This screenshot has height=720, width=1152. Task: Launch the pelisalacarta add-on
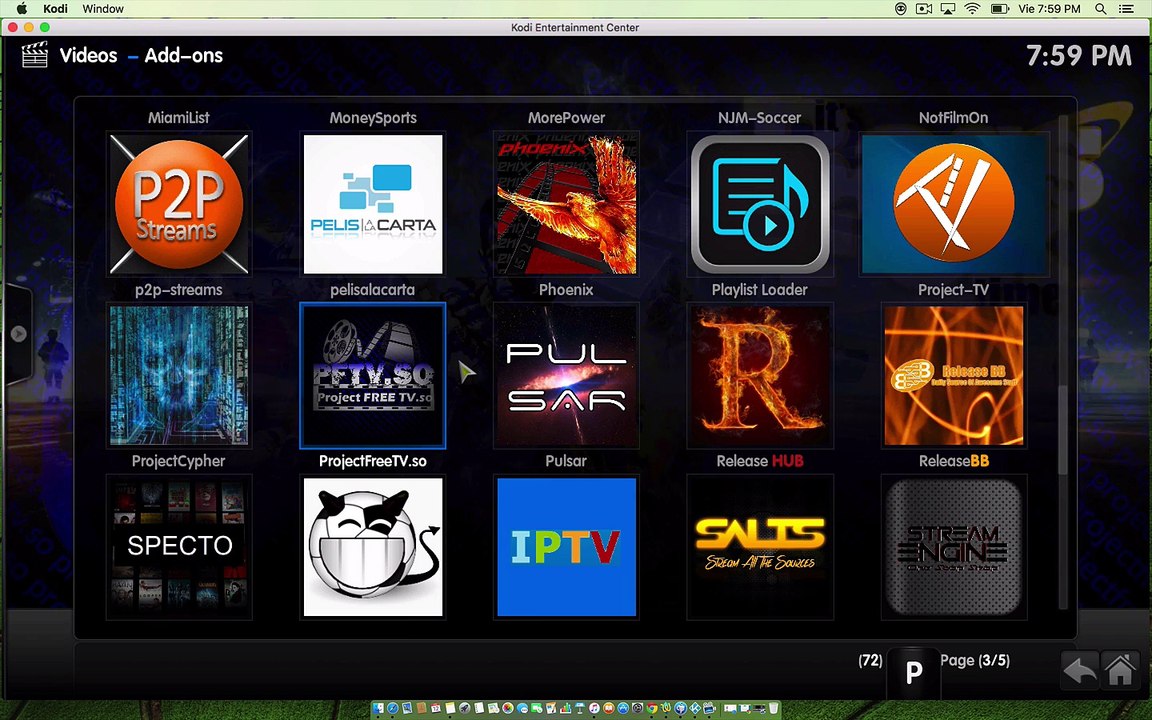[372, 204]
